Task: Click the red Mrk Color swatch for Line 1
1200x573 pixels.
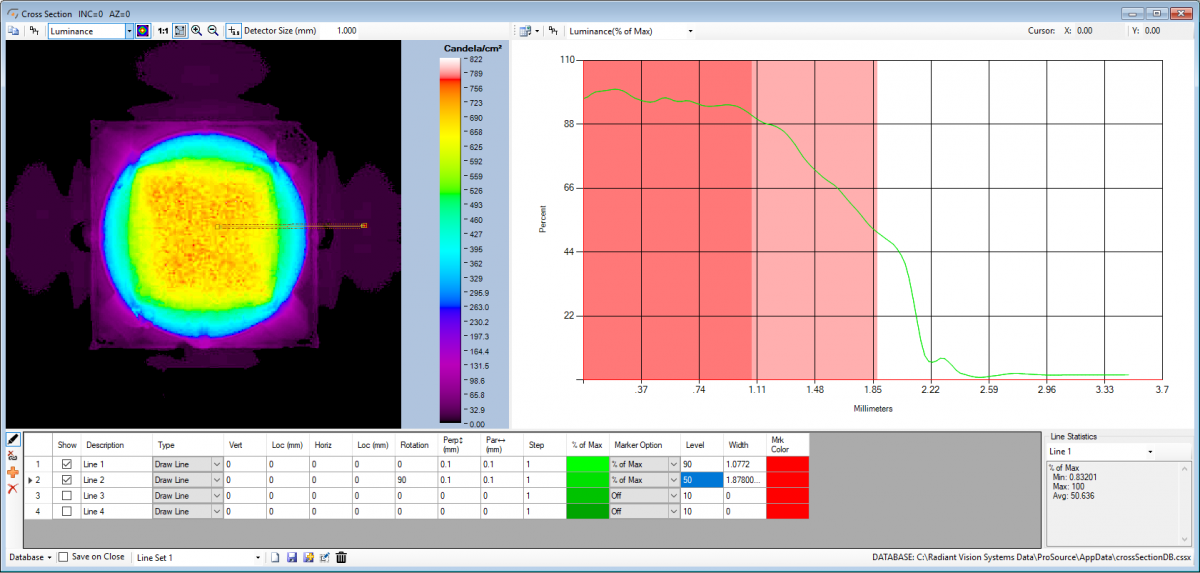Action: click(787, 464)
